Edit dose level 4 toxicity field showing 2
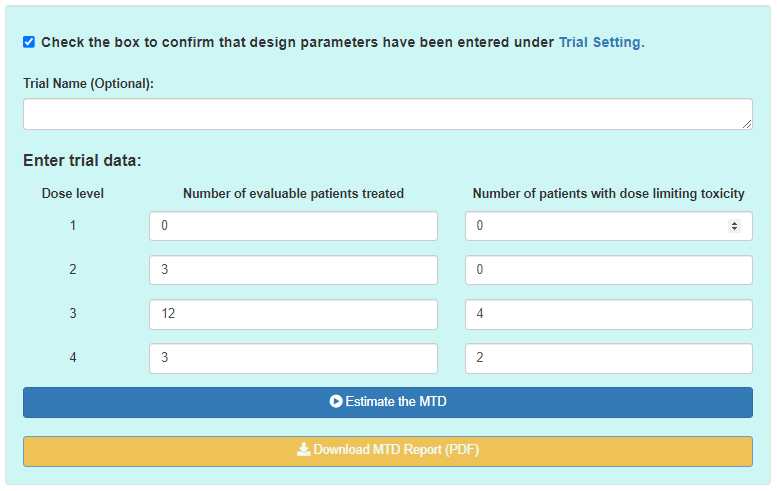Viewport: 777px width, 491px height. pos(608,358)
